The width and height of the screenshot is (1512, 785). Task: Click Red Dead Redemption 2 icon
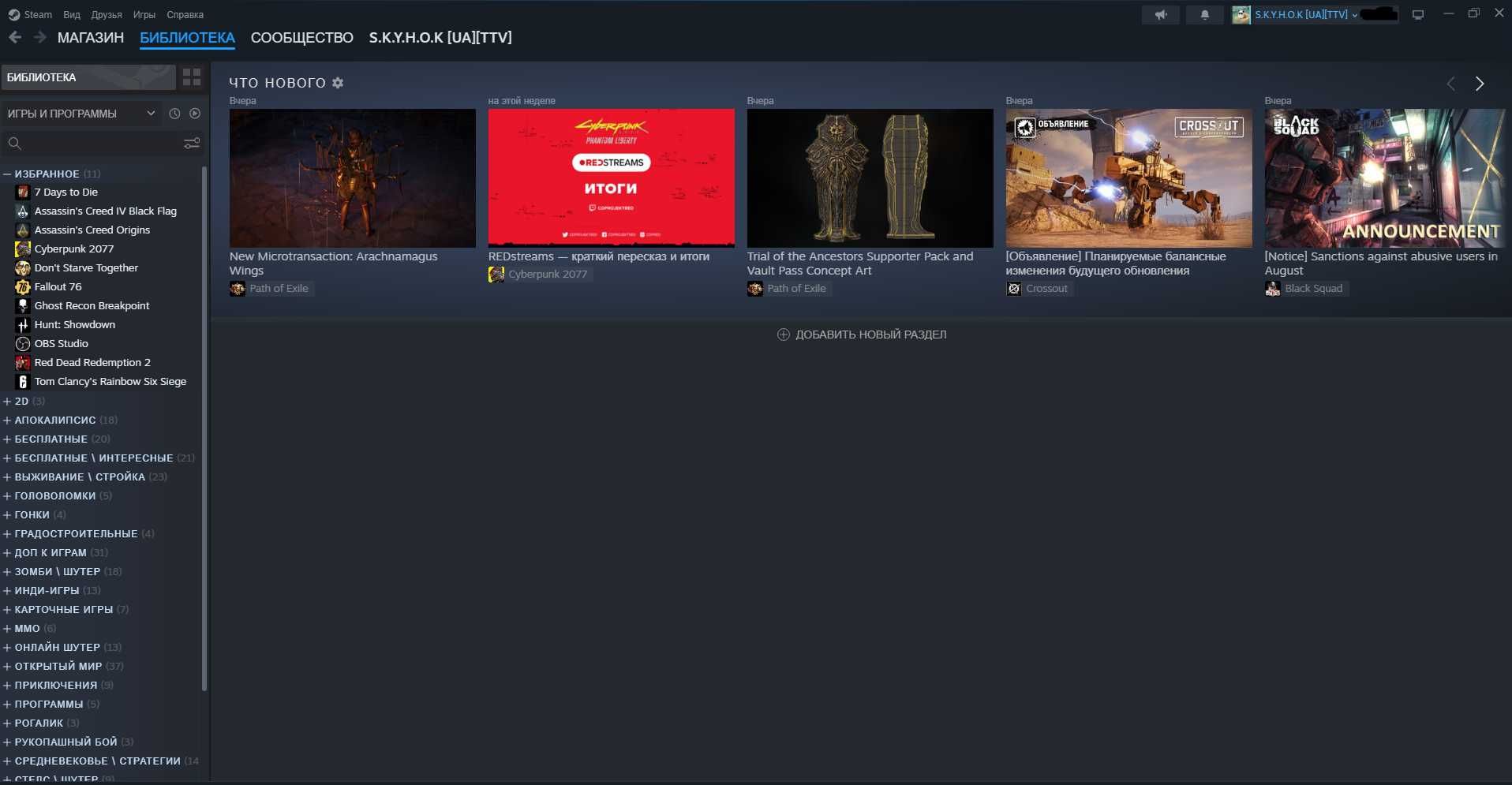pos(23,362)
